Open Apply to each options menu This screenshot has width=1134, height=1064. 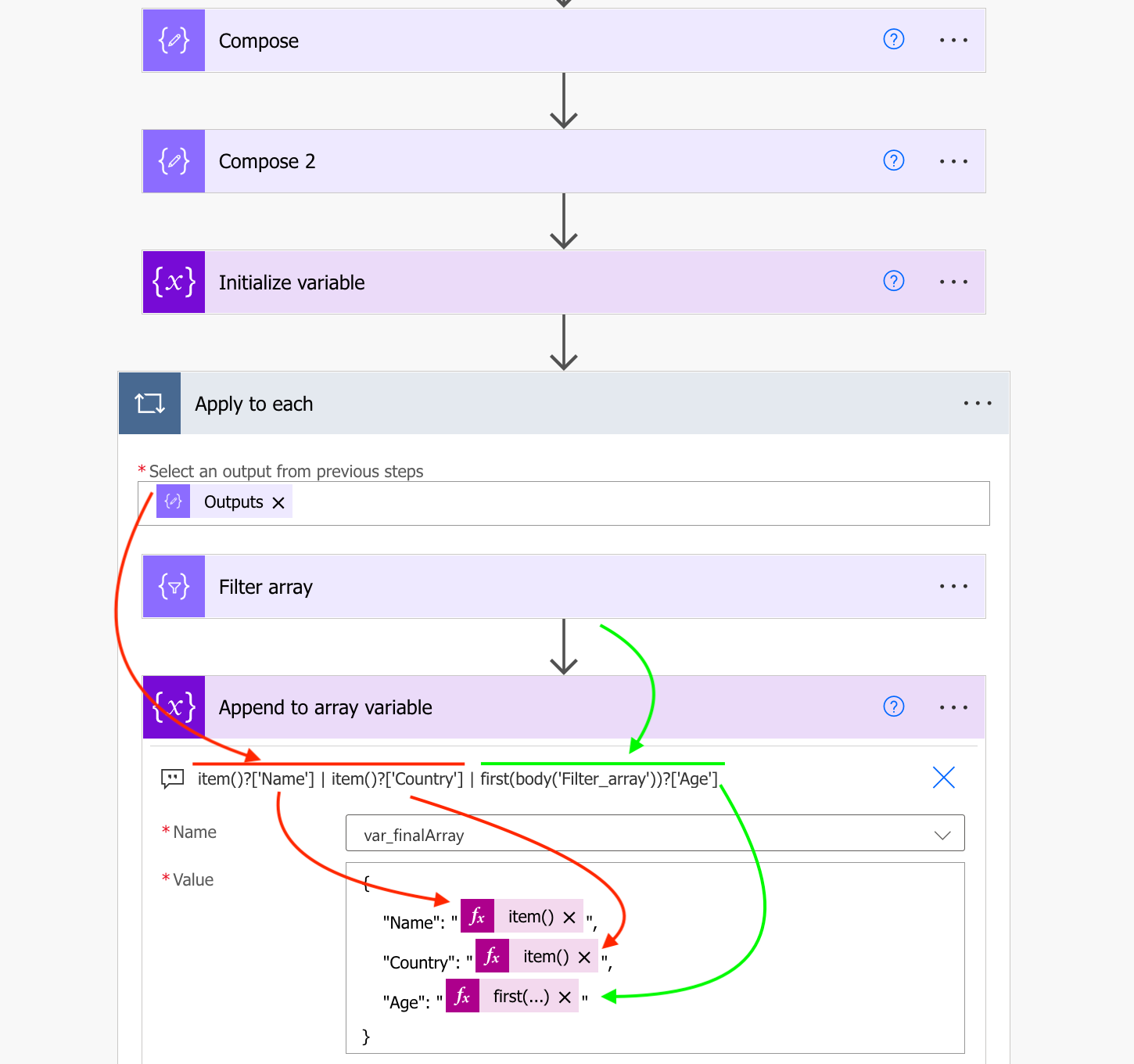coord(978,403)
